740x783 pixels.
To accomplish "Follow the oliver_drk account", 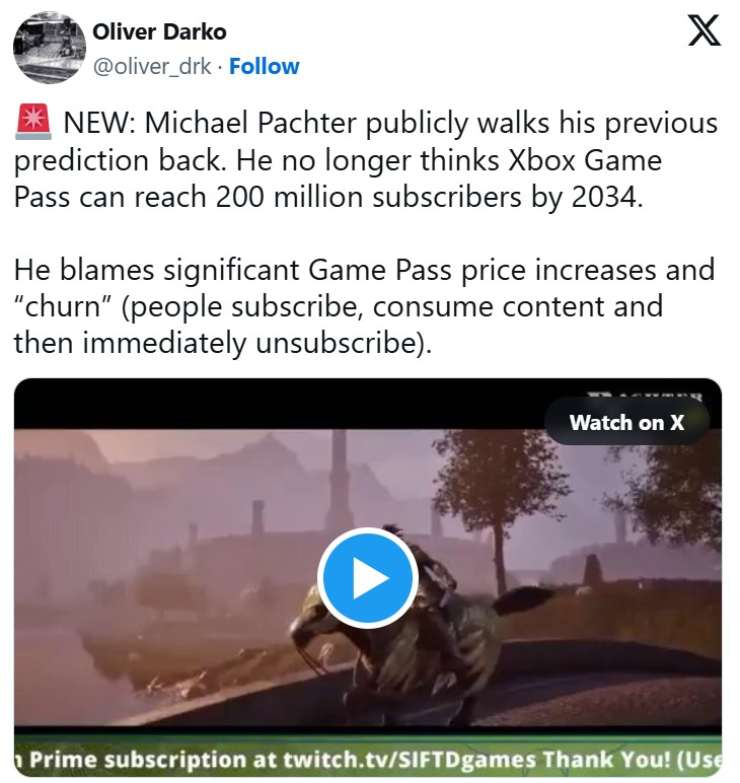I will (x=264, y=66).
